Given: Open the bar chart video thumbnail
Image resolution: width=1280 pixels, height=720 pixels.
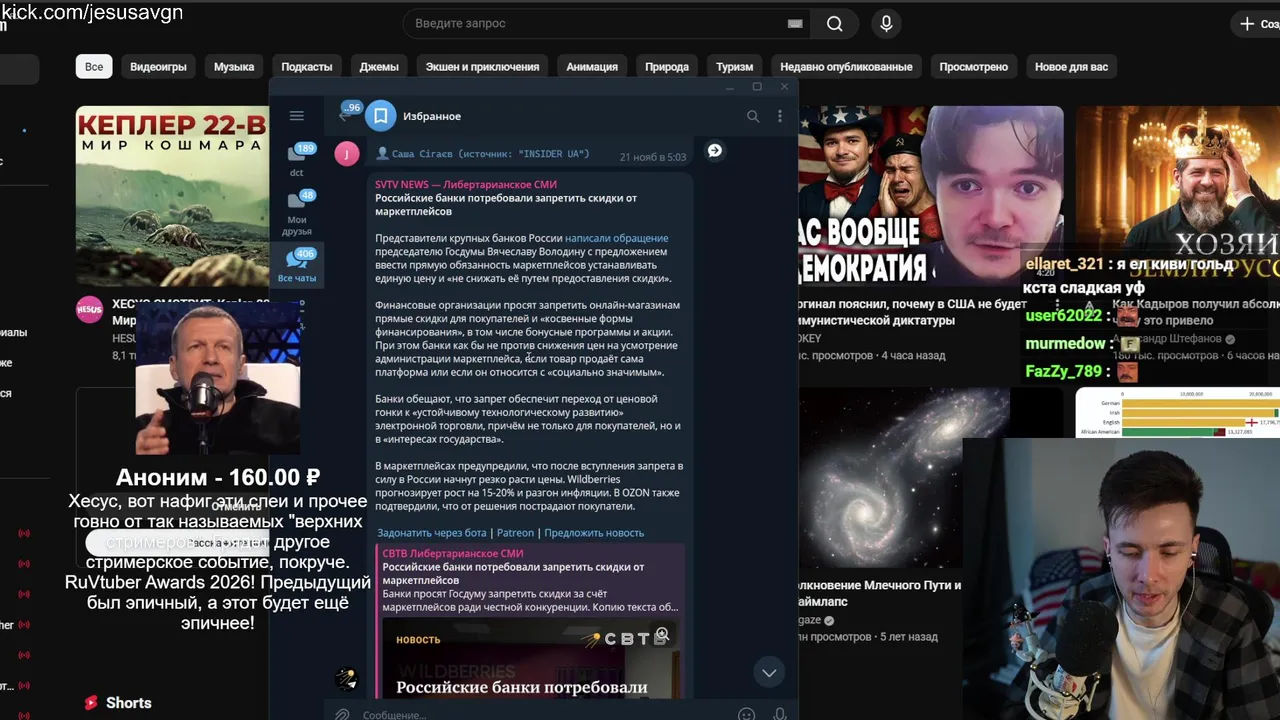Looking at the screenshot, I should [x=1178, y=412].
